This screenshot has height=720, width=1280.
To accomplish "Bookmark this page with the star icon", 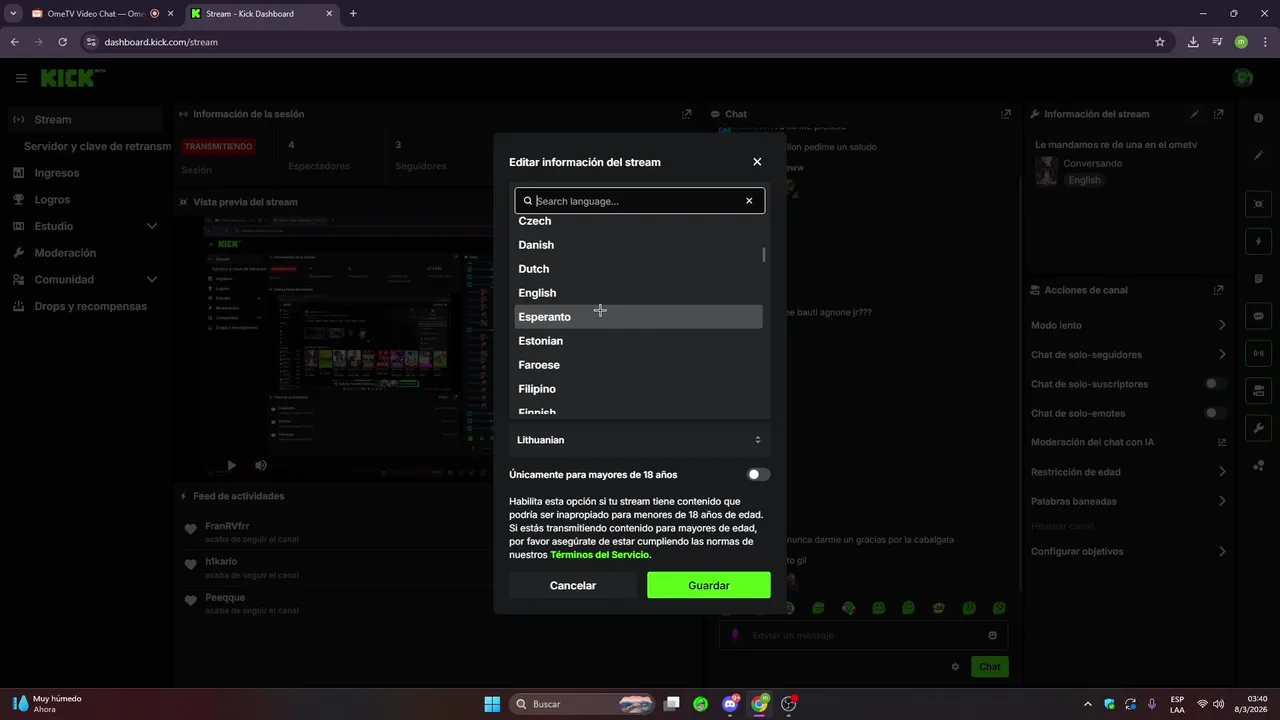I will click(1160, 42).
